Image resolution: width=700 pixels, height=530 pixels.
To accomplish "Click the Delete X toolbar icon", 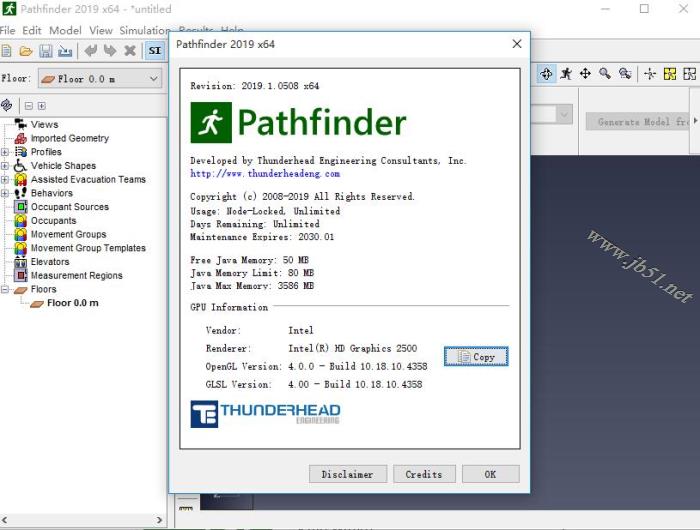I will tap(130, 51).
